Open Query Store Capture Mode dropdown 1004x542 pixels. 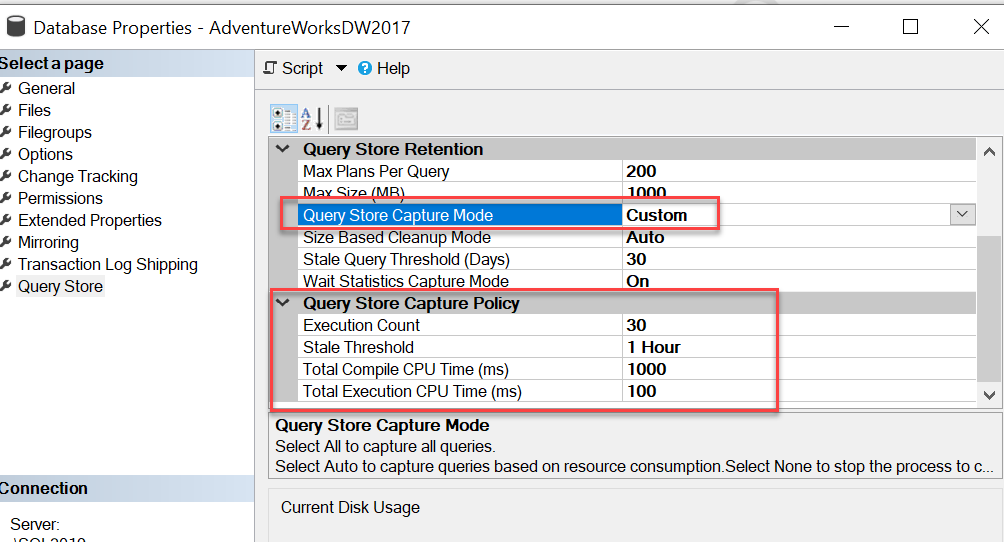pyautogui.click(x=962, y=215)
